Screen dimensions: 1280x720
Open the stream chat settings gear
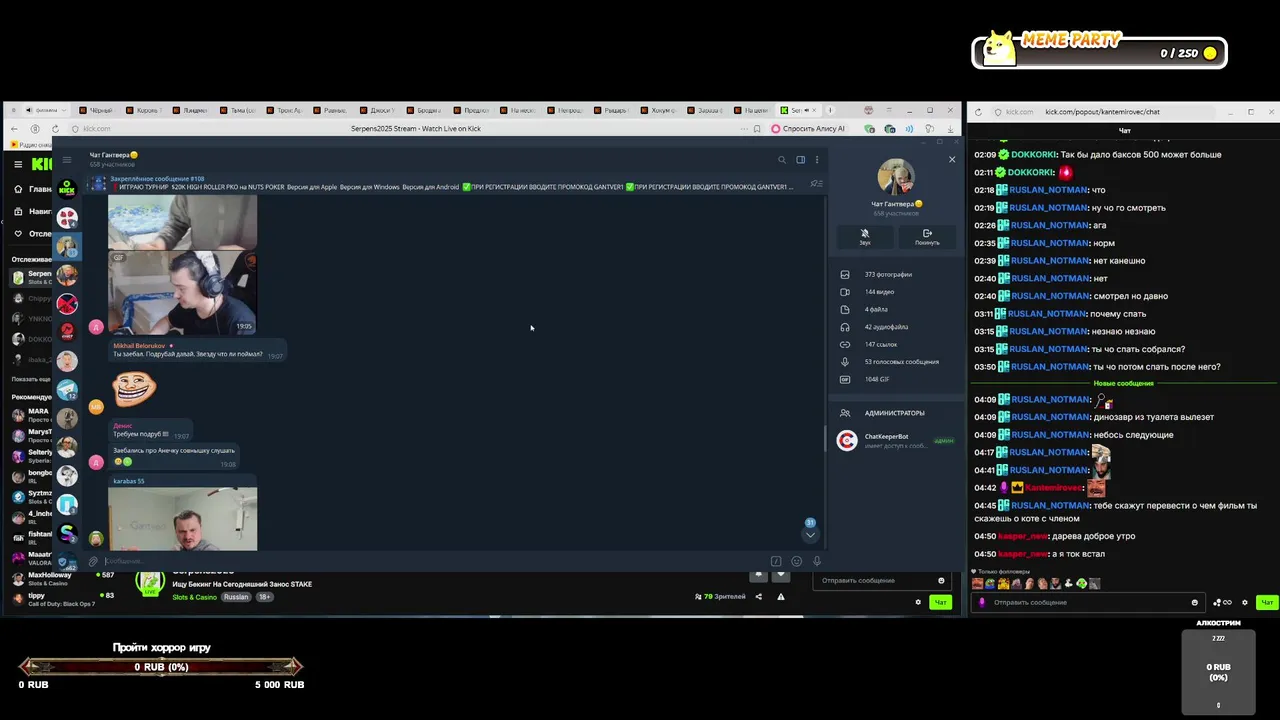point(918,602)
